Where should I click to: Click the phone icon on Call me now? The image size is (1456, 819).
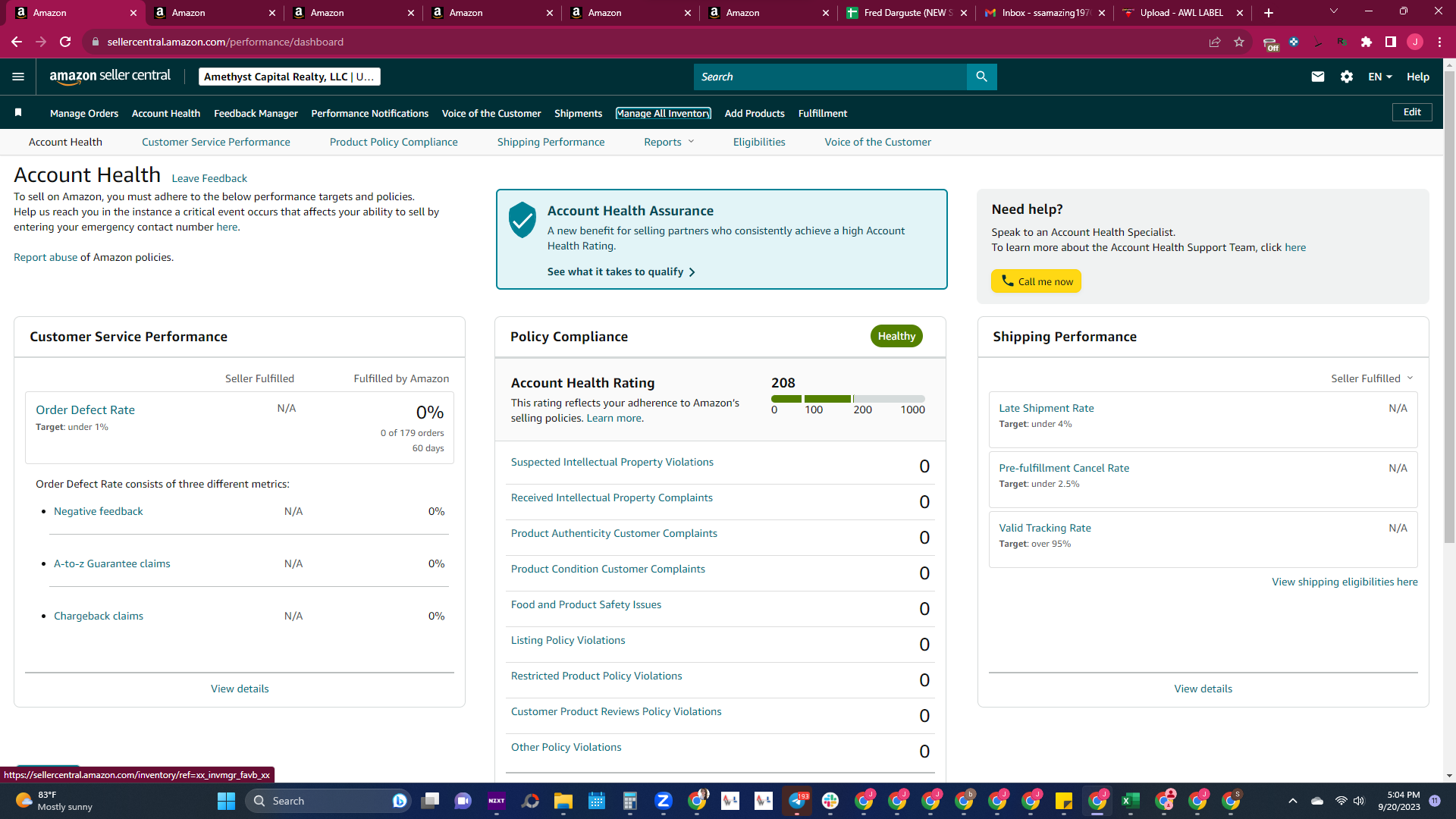point(1007,281)
